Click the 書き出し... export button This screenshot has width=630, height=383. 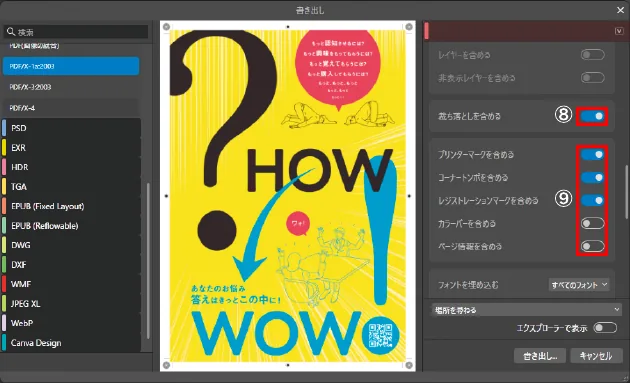pyautogui.click(x=540, y=356)
